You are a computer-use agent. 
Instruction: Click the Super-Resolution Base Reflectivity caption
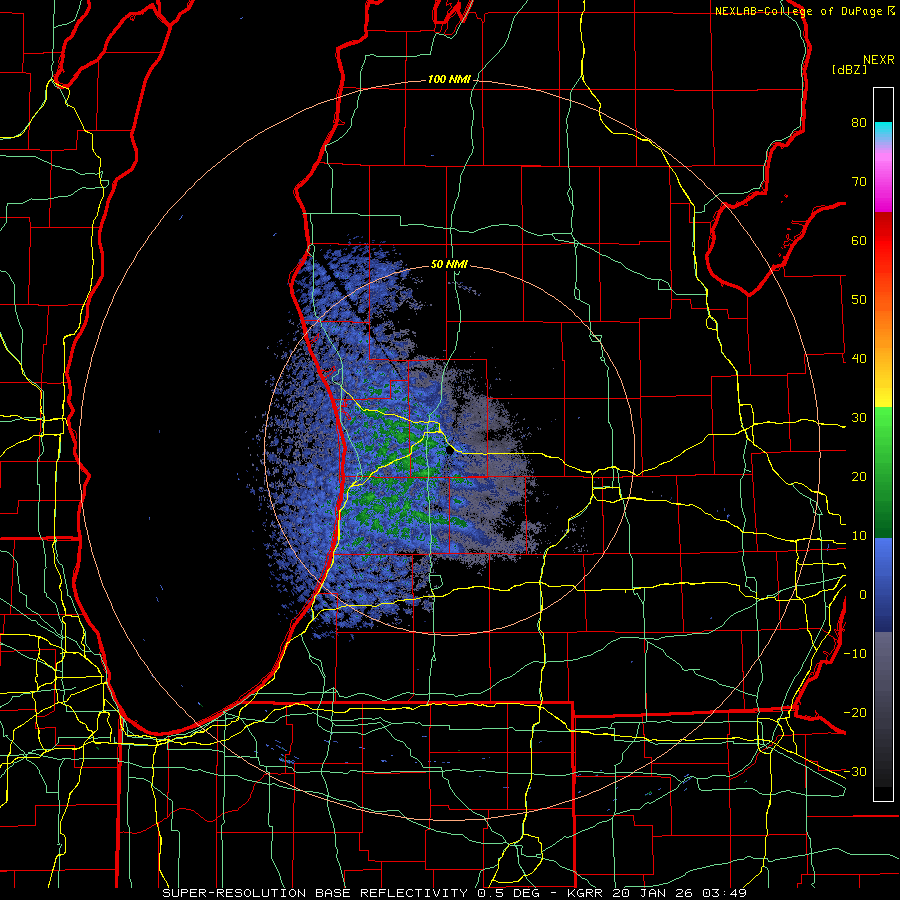[x=455, y=893]
